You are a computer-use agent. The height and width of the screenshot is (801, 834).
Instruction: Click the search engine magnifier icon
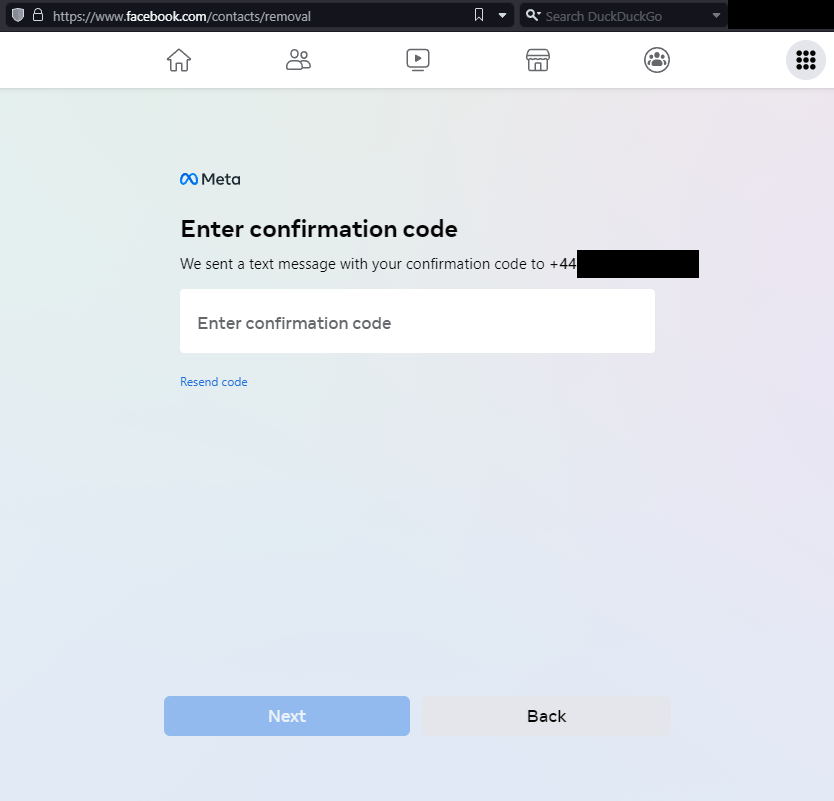click(x=532, y=15)
